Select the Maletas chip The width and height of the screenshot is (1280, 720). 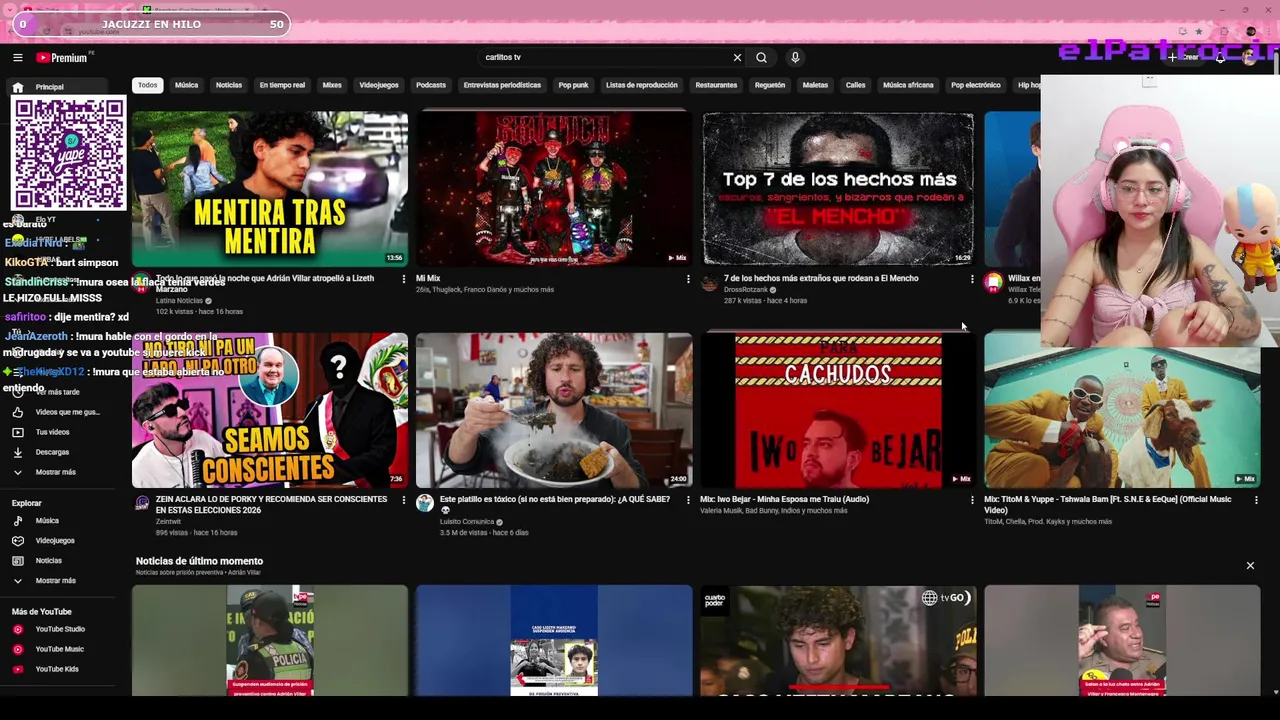(x=815, y=85)
